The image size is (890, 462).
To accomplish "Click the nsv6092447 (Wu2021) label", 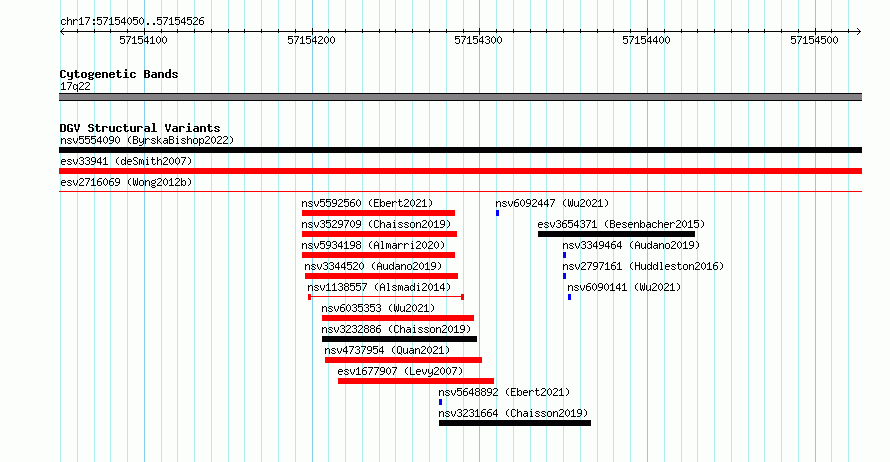I will [x=552, y=203].
